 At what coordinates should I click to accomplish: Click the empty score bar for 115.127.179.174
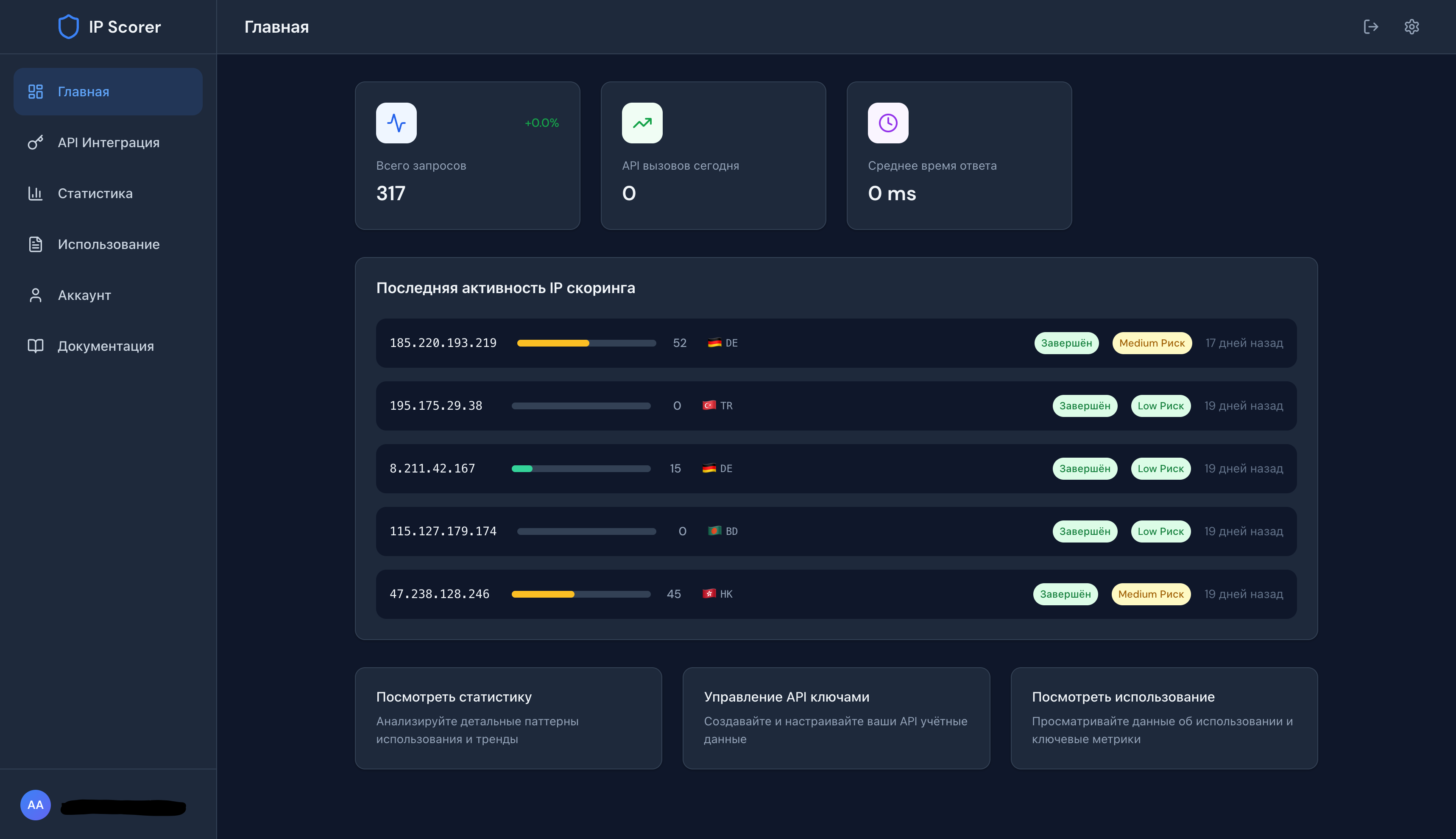coord(586,531)
